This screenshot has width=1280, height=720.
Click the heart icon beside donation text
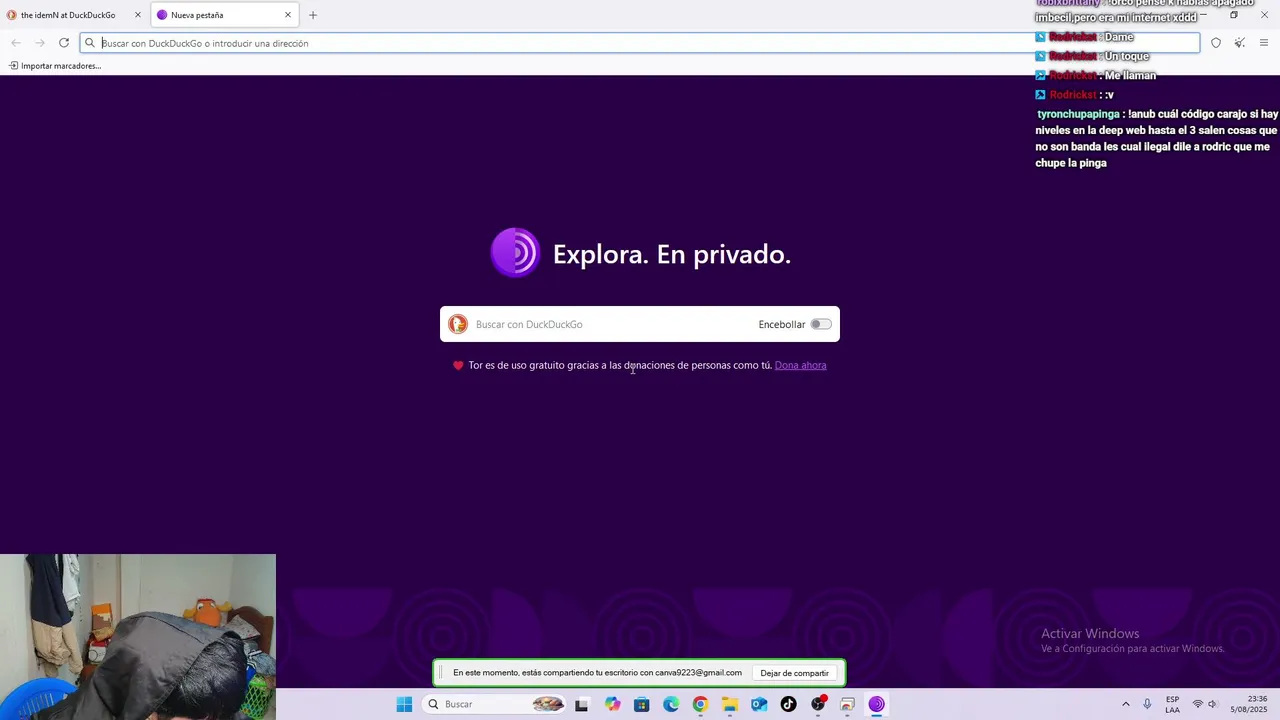458,365
